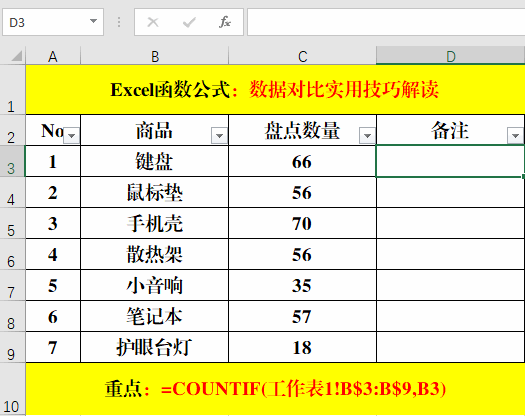Screen dimensions: 525x416
Task: Open the No column filter dropdown
Action: click(x=72, y=136)
